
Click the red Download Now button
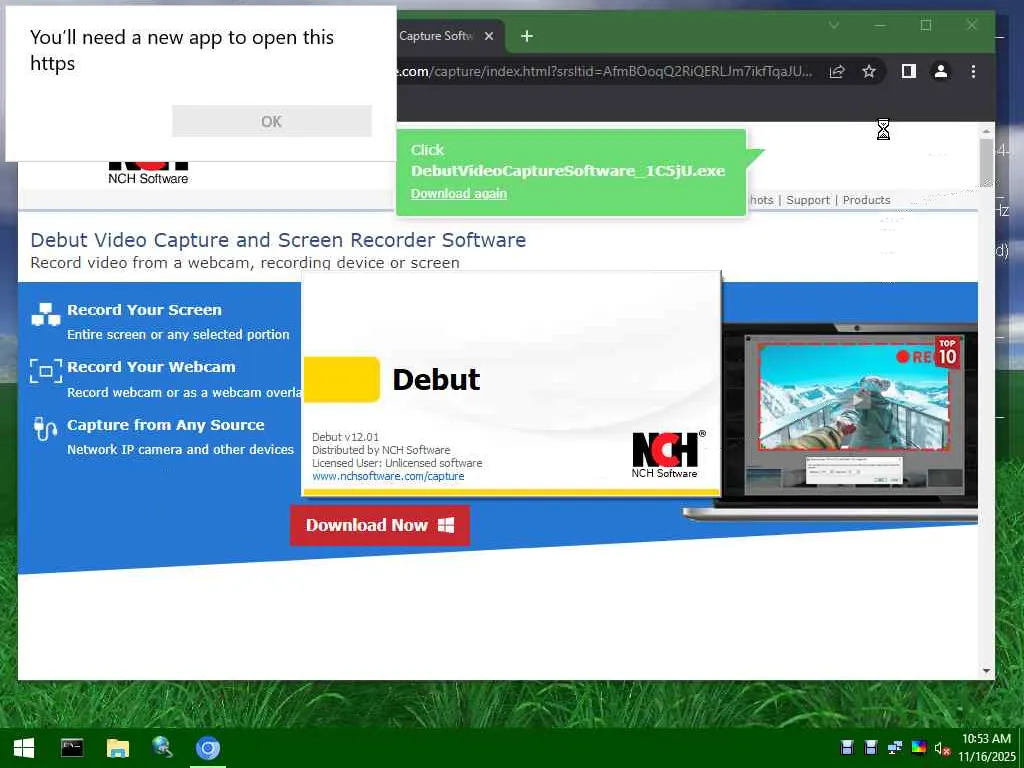[380, 525]
